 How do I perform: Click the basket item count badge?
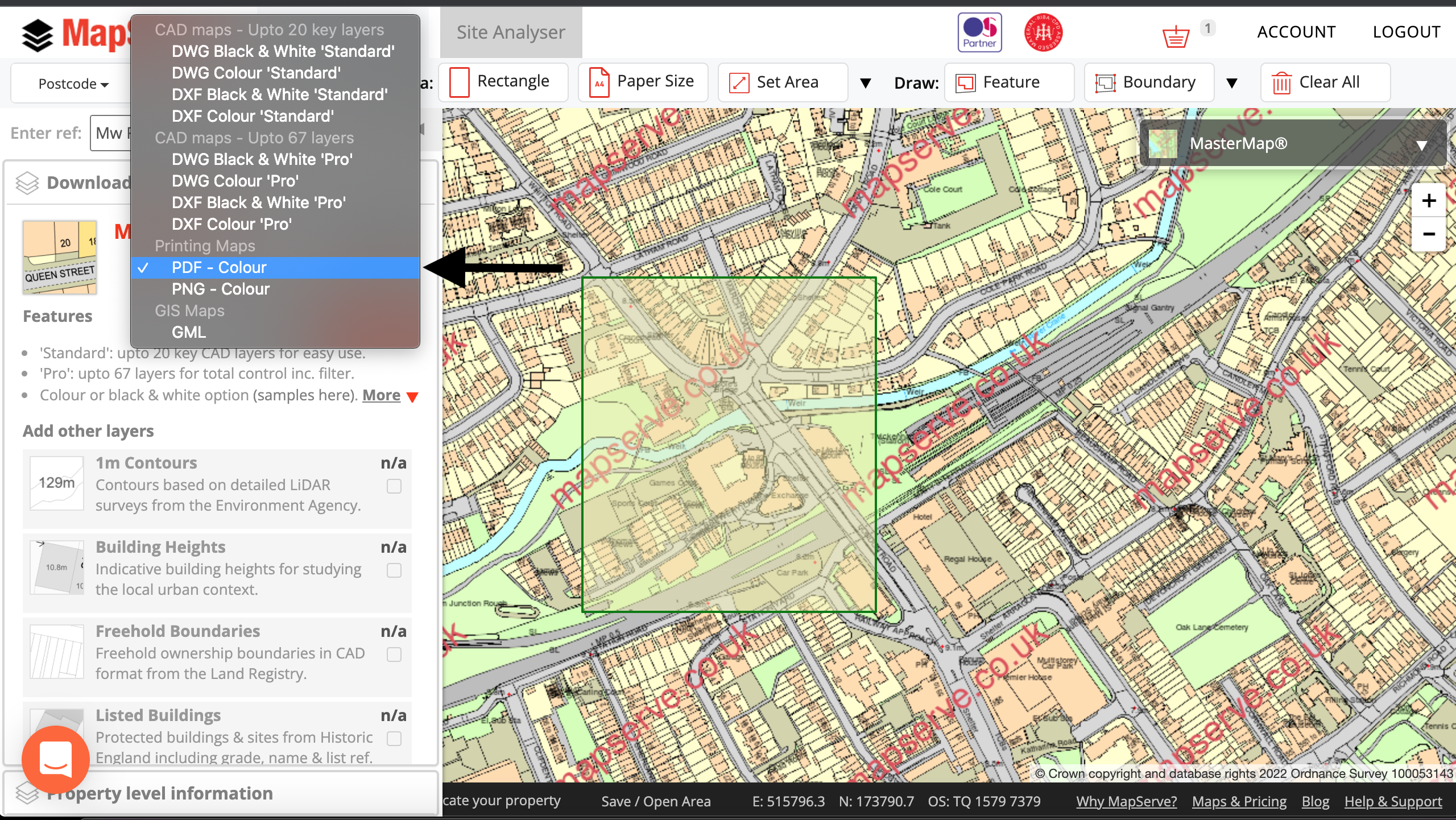(x=1207, y=28)
